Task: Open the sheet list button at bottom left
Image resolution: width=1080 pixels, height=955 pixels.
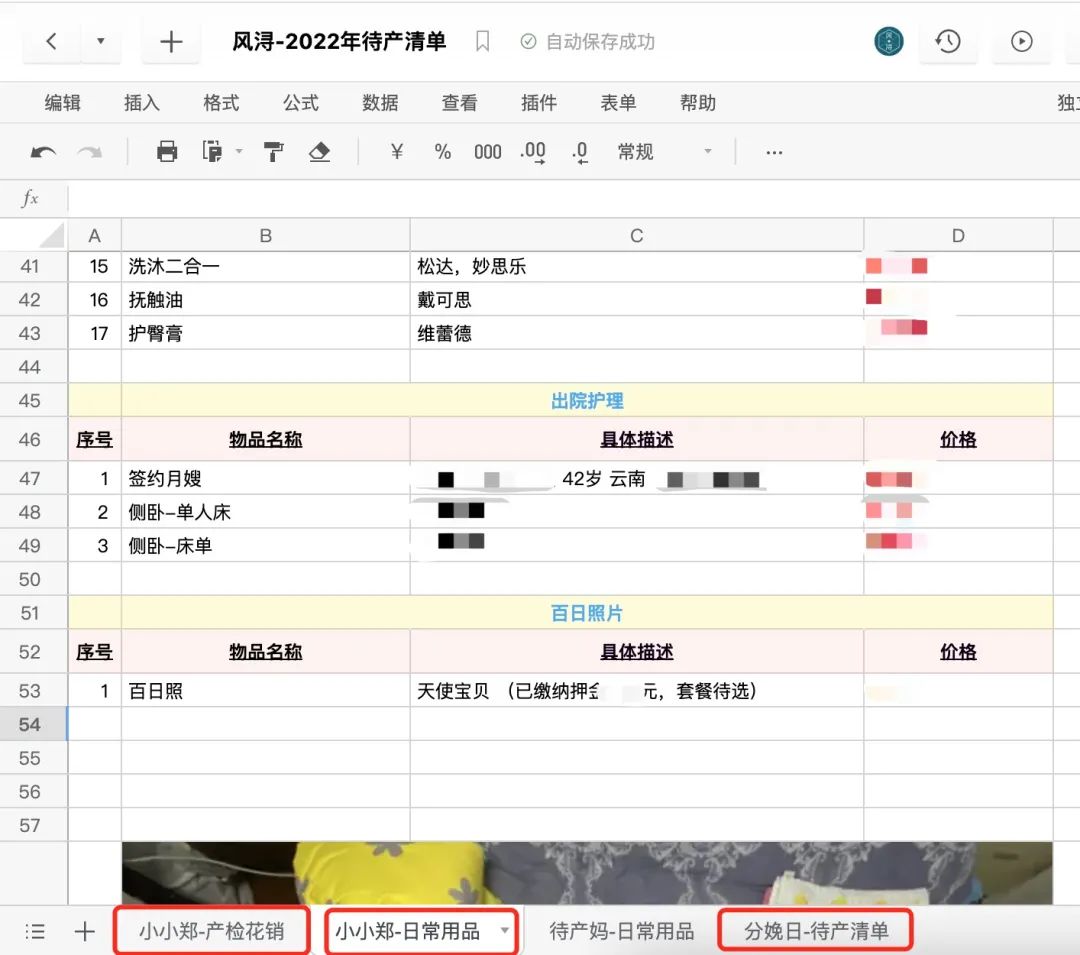Action: tap(35, 930)
